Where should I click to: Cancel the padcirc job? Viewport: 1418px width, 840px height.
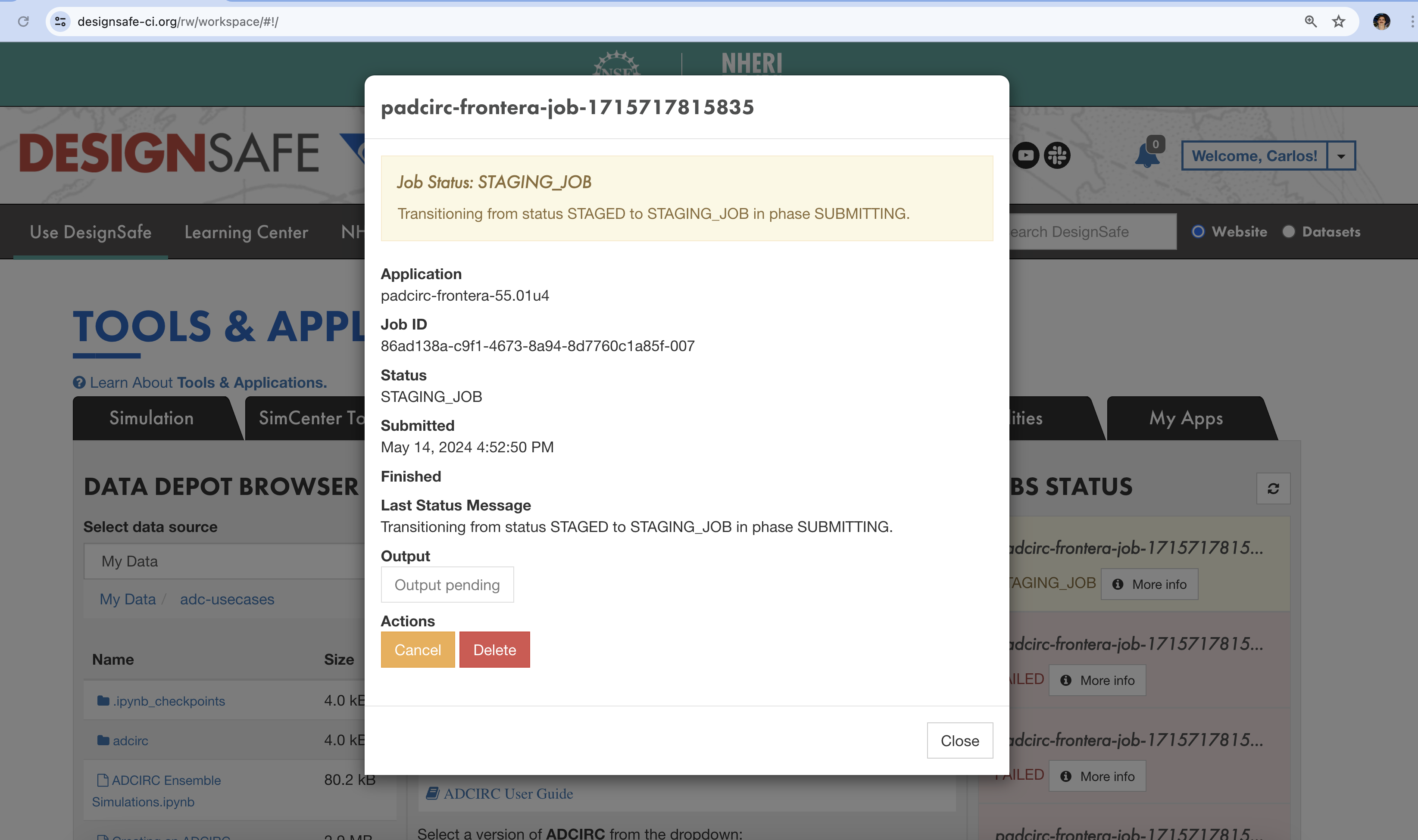417,650
